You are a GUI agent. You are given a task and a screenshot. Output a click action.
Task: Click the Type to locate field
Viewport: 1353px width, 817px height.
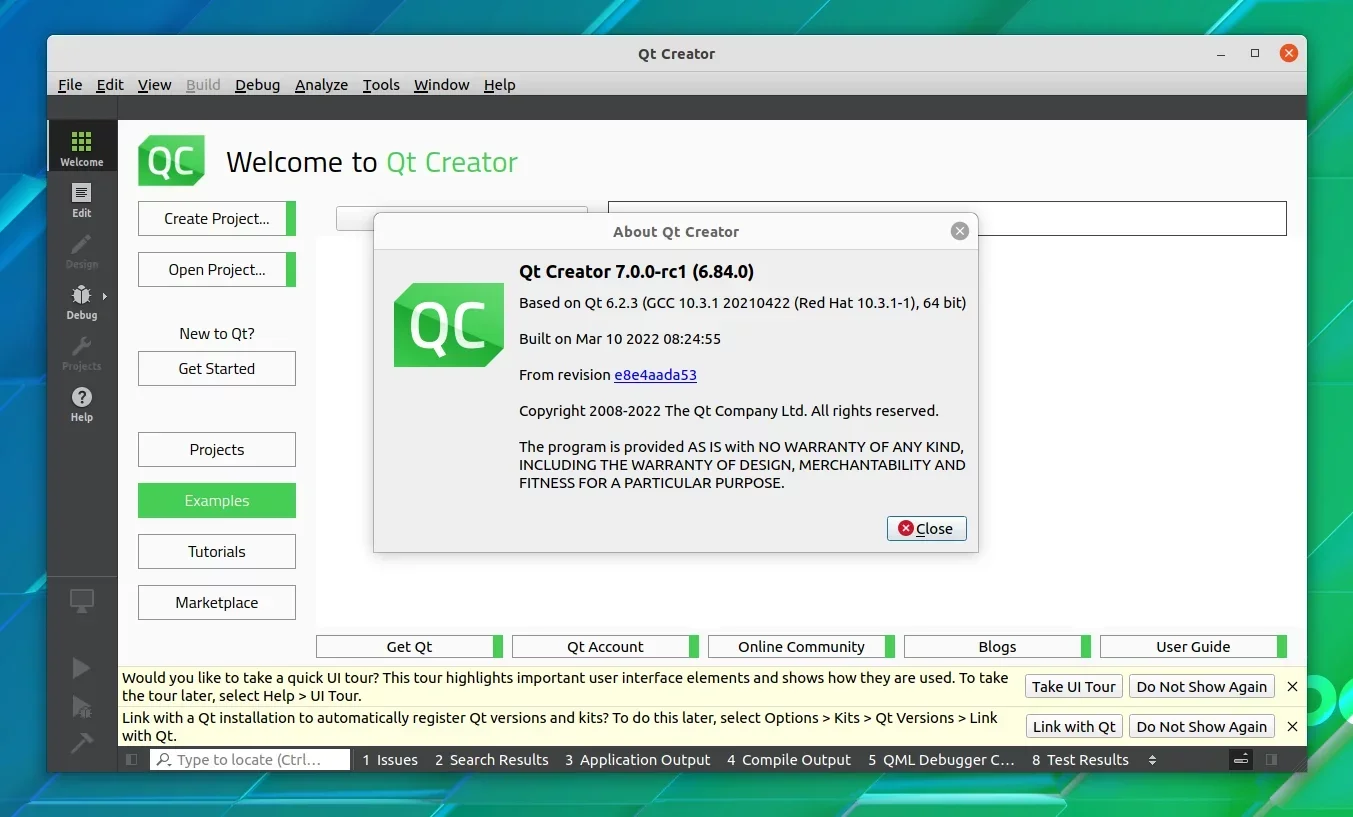tap(250, 760)
